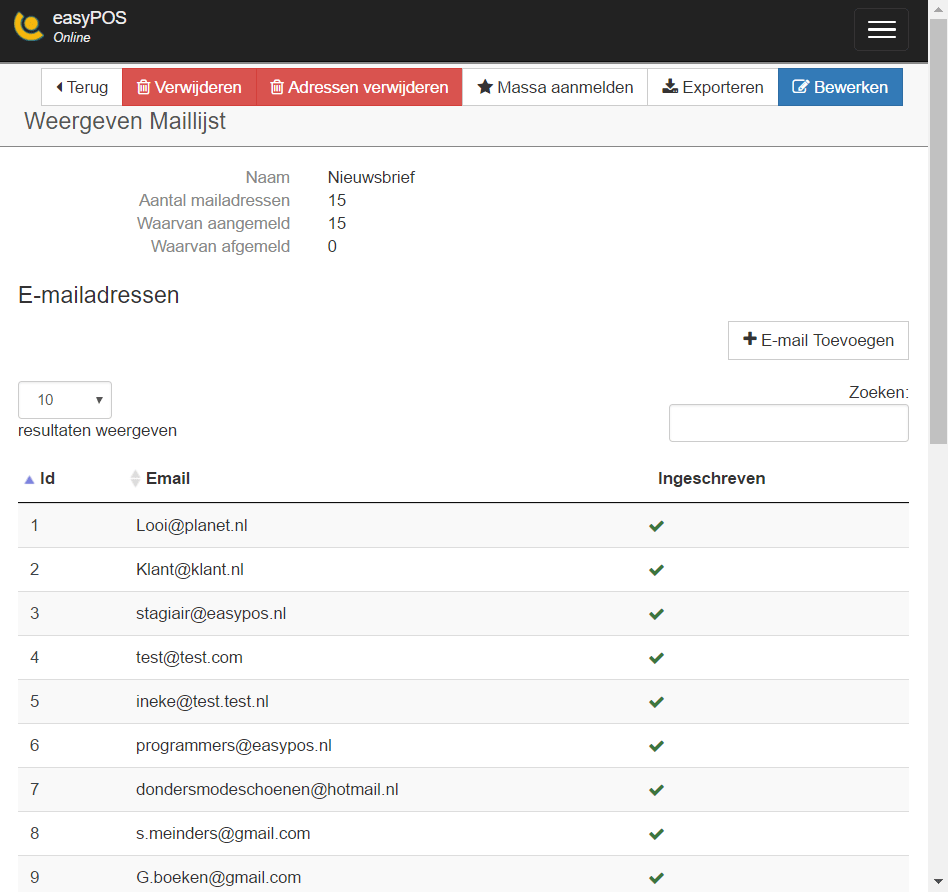Click the page vertical scrollbar thumb
Viewport: 948px width, 892px height.
click(938, 232)
